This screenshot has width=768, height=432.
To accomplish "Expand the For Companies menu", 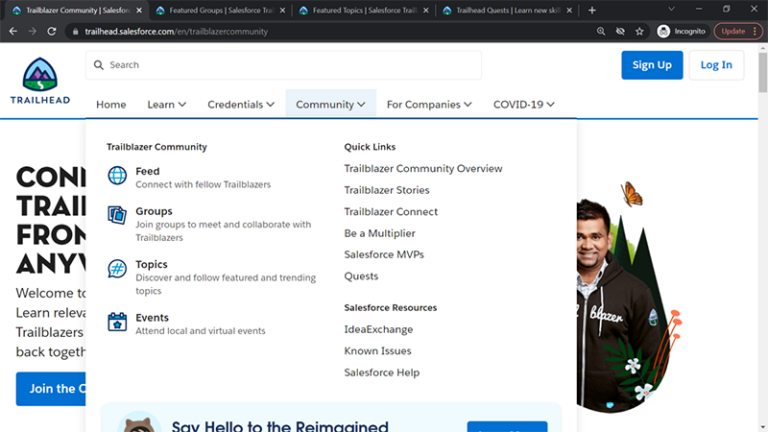I will [x=429, y=104].
